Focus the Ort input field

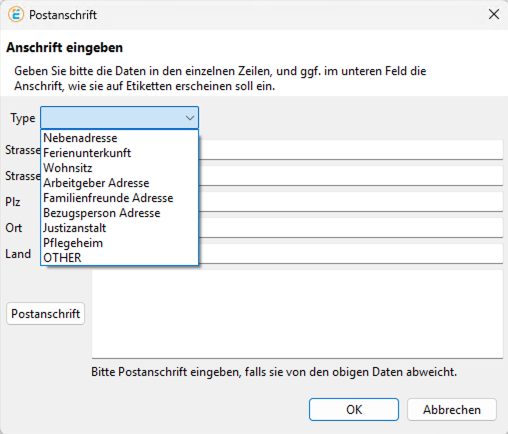point(351,228)
